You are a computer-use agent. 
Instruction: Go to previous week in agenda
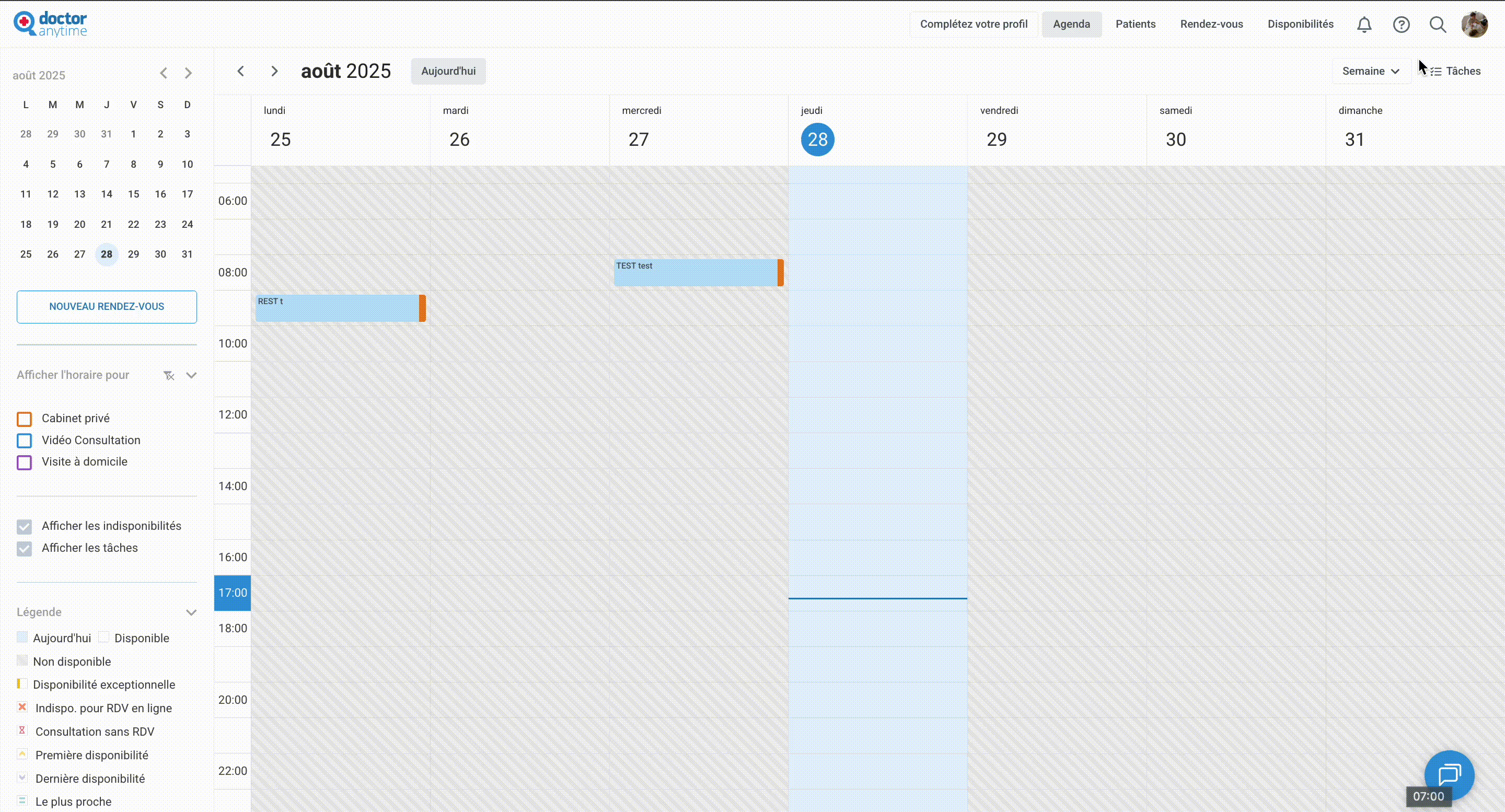coord(241,71)
